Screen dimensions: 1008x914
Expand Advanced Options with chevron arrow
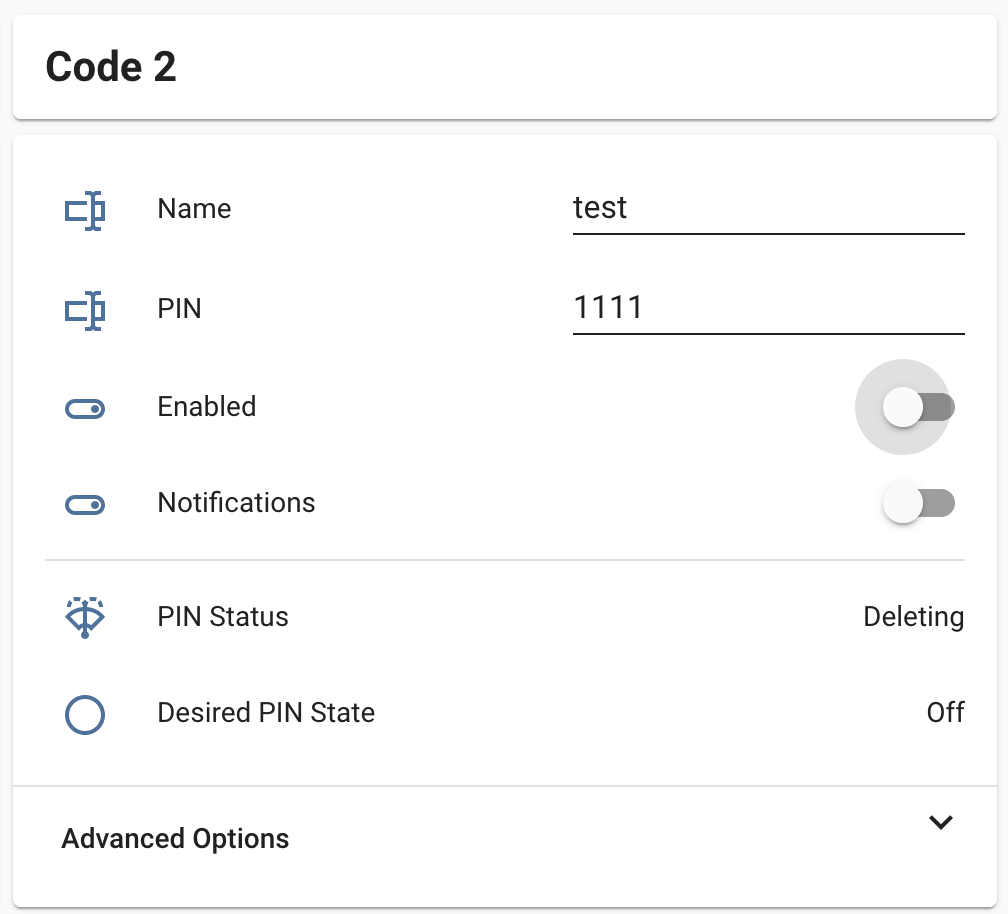coord(940,822)
